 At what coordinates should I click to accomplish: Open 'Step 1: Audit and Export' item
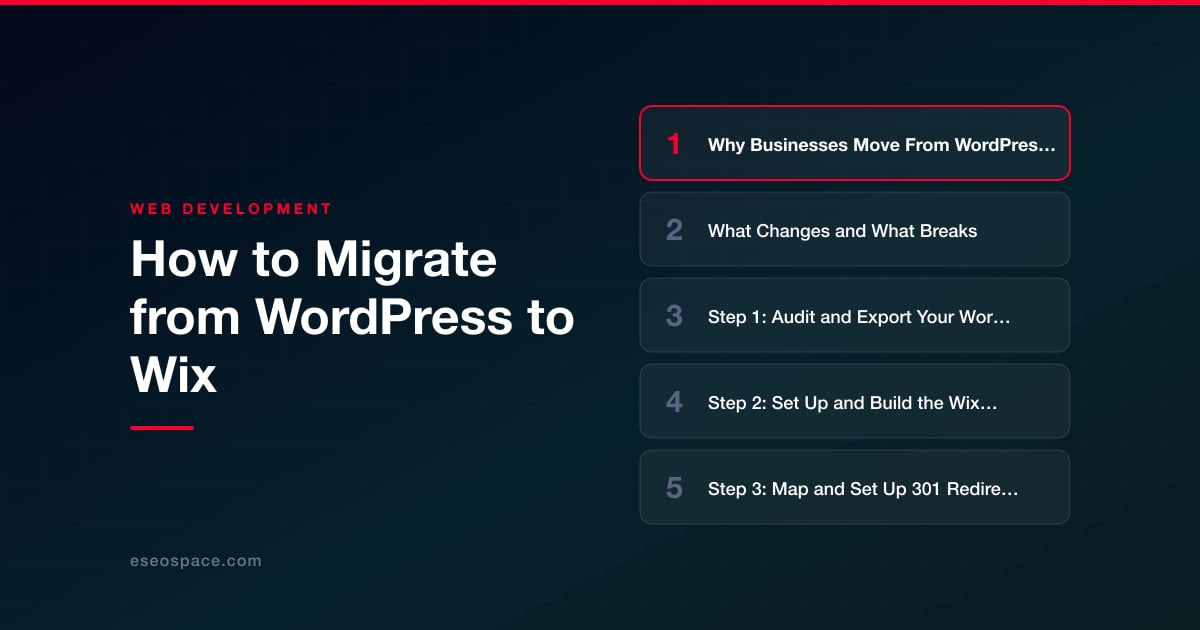pos(855,315)
